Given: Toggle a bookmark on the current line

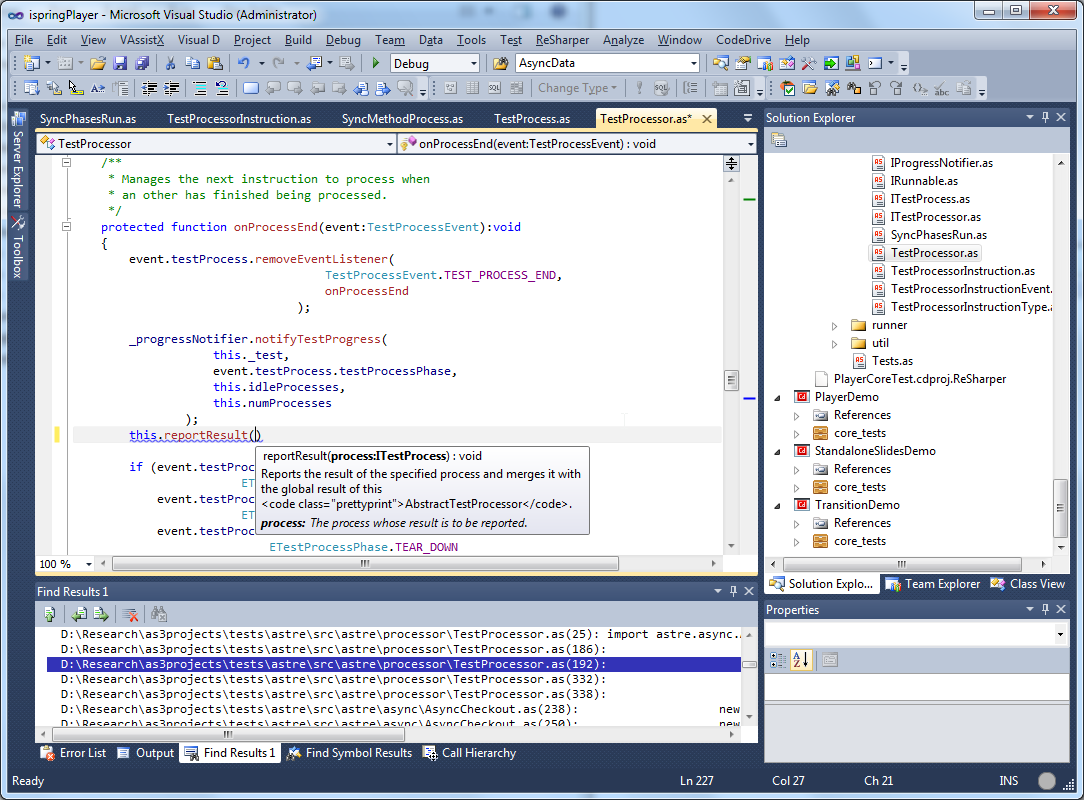Looking at the screenshot, I should point(250,89).
